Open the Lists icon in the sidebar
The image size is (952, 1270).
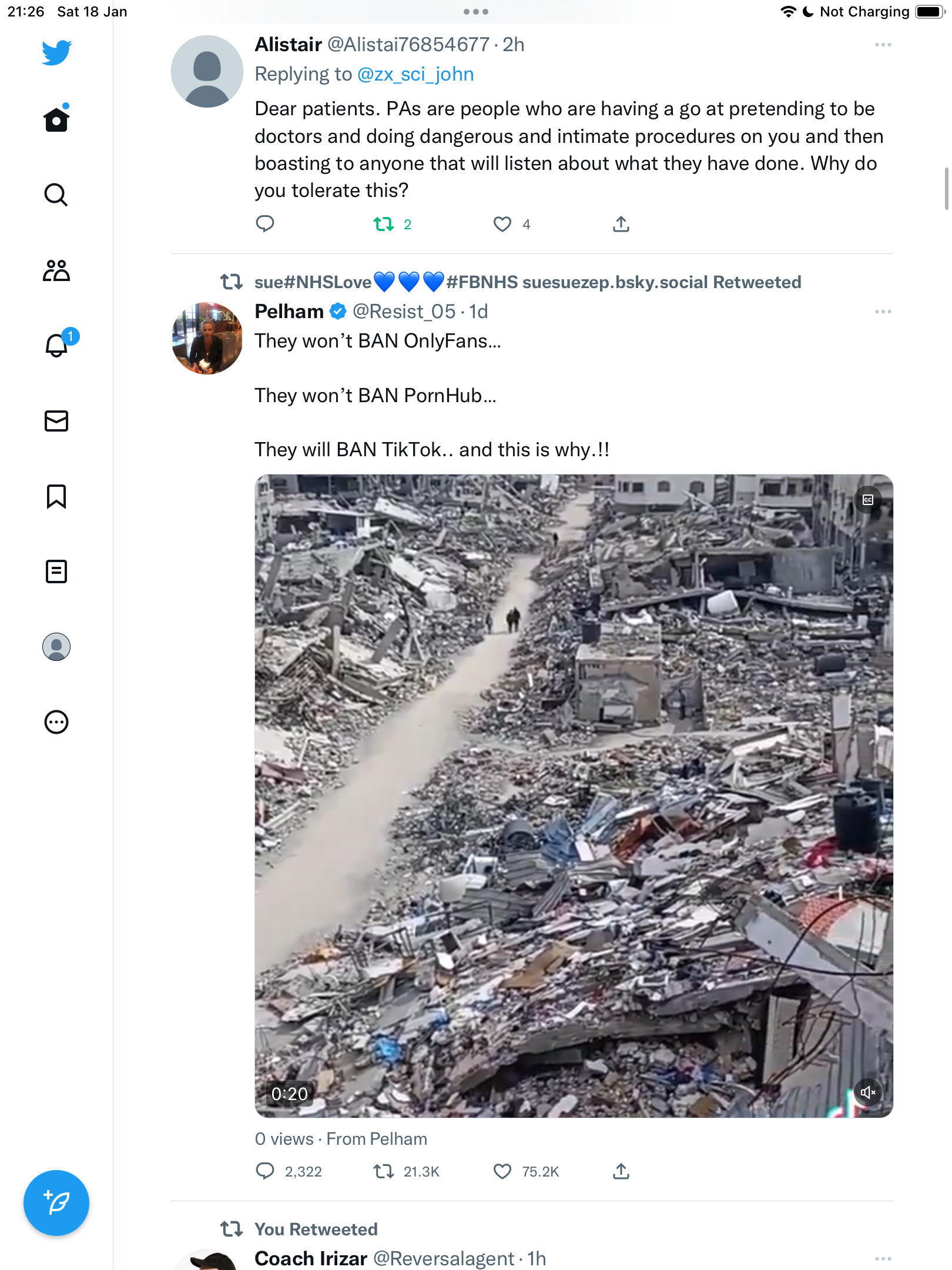pos(56,571)
